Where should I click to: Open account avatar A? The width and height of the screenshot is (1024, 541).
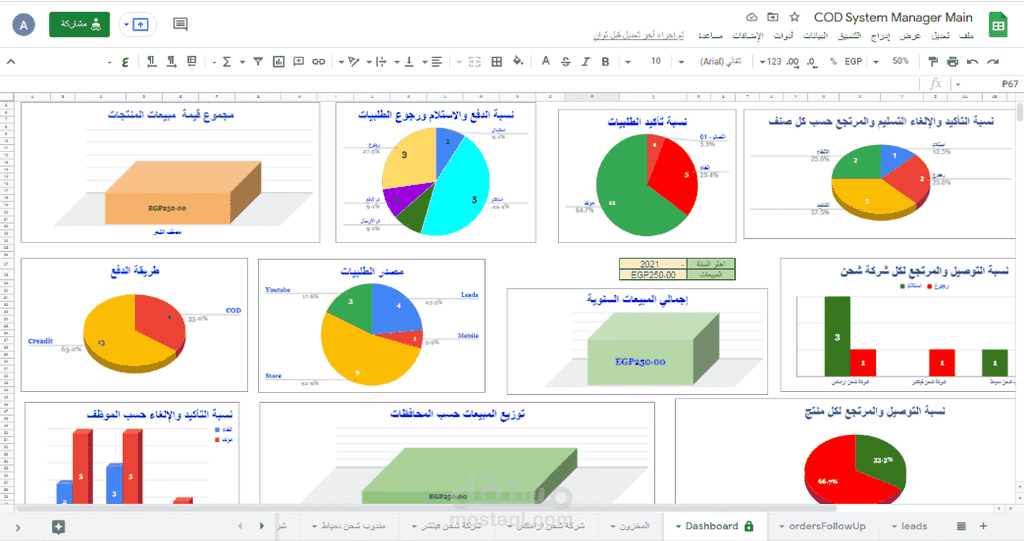24,25
